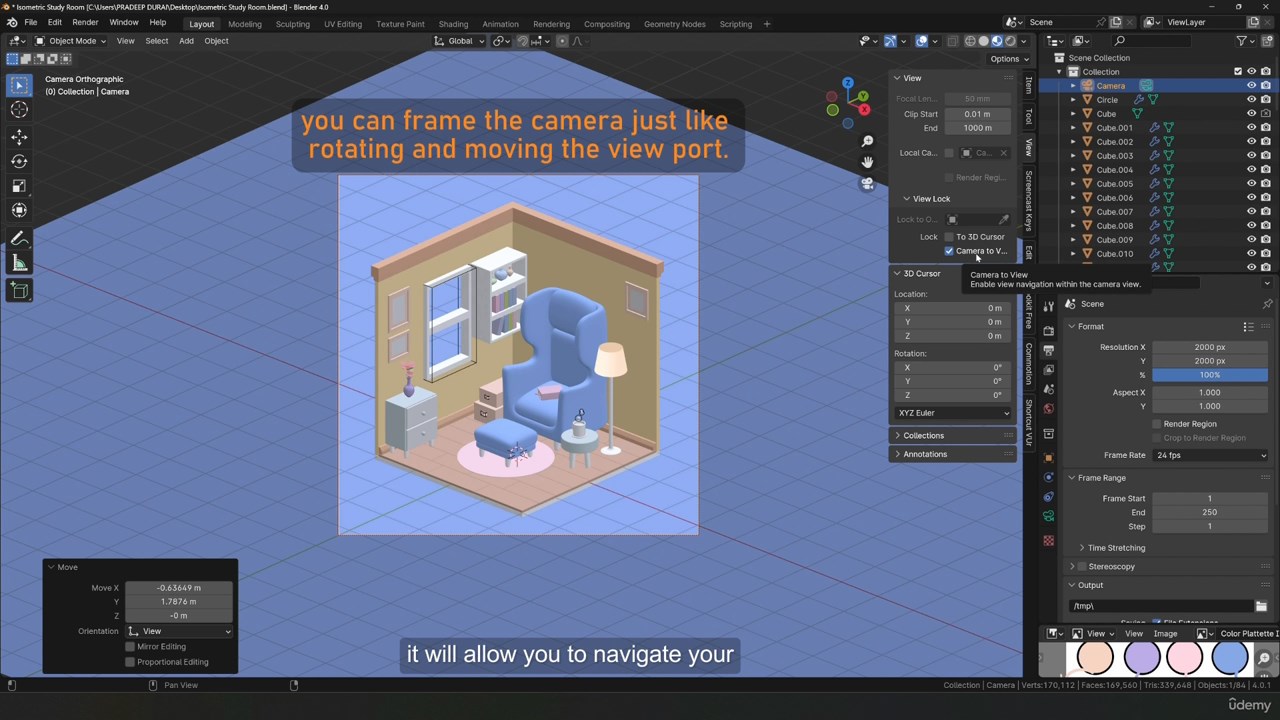Select the Select Box tool
Image resolution: width=1280 pixels, height=720 pixels.
tap(19, 85)
